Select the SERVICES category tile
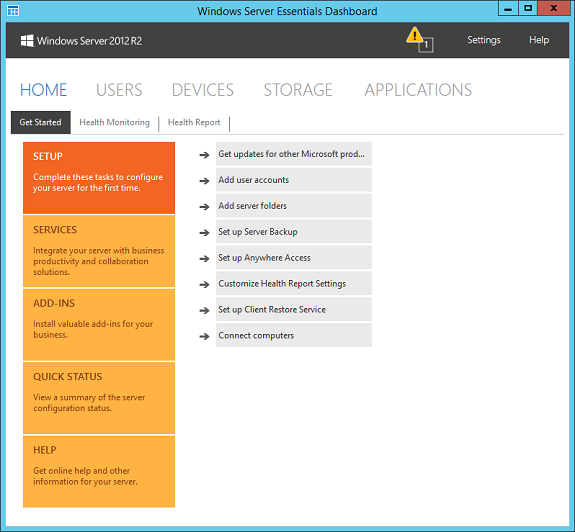The image size is (575, 532). tap(99, 251)
